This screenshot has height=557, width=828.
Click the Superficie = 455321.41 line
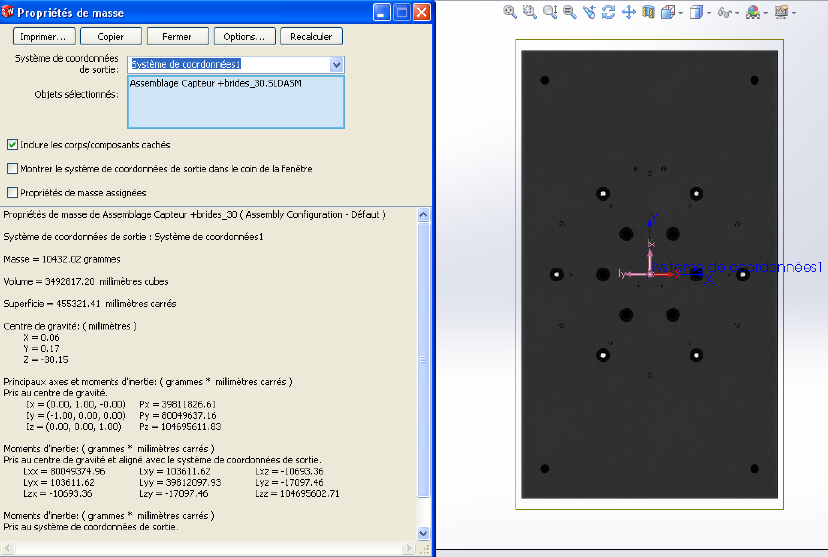pyautogui.click(x=90, y=304)
